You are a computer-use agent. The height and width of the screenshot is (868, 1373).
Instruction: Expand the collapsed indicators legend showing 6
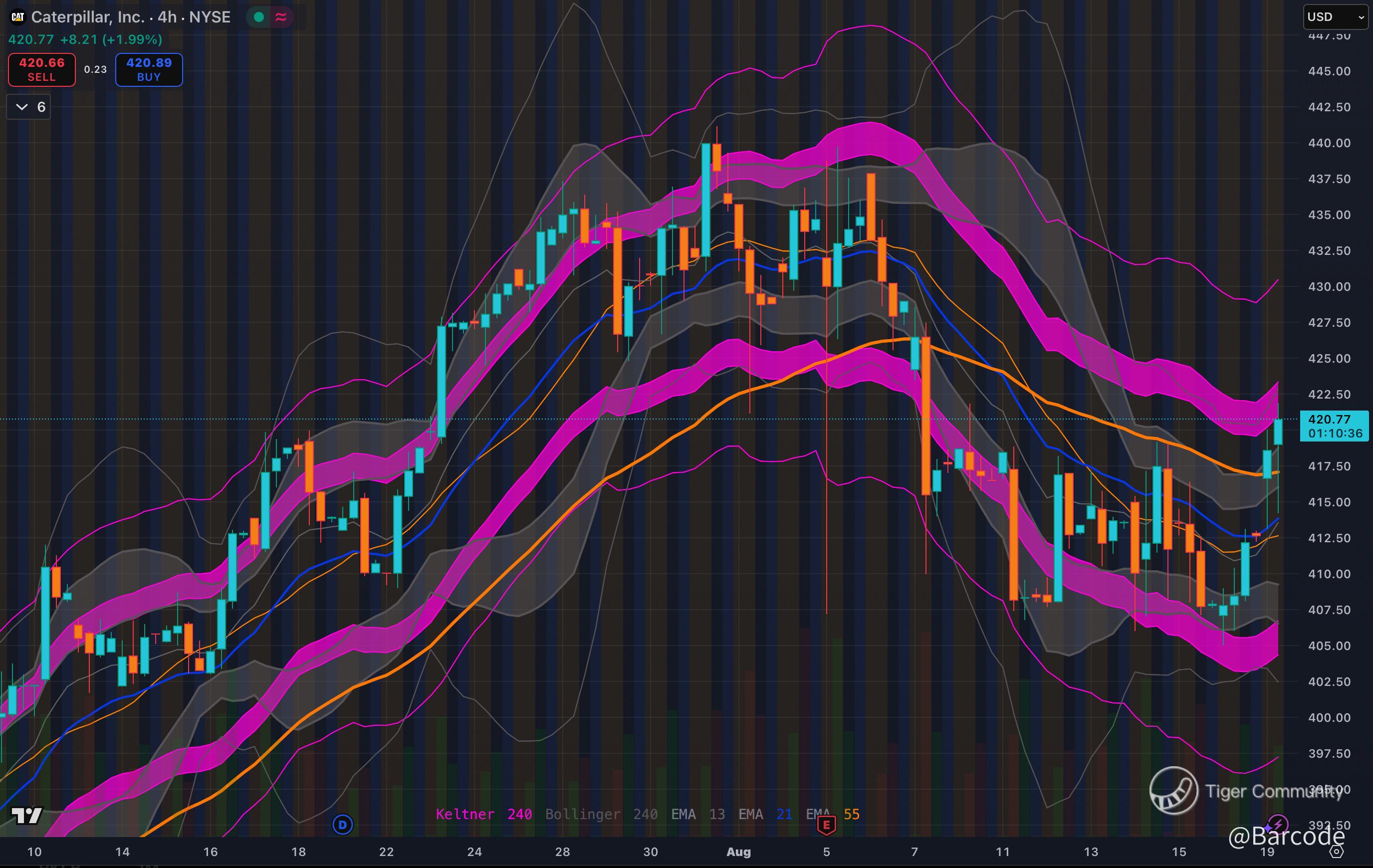pyautogui.click(x=28, y=107)
